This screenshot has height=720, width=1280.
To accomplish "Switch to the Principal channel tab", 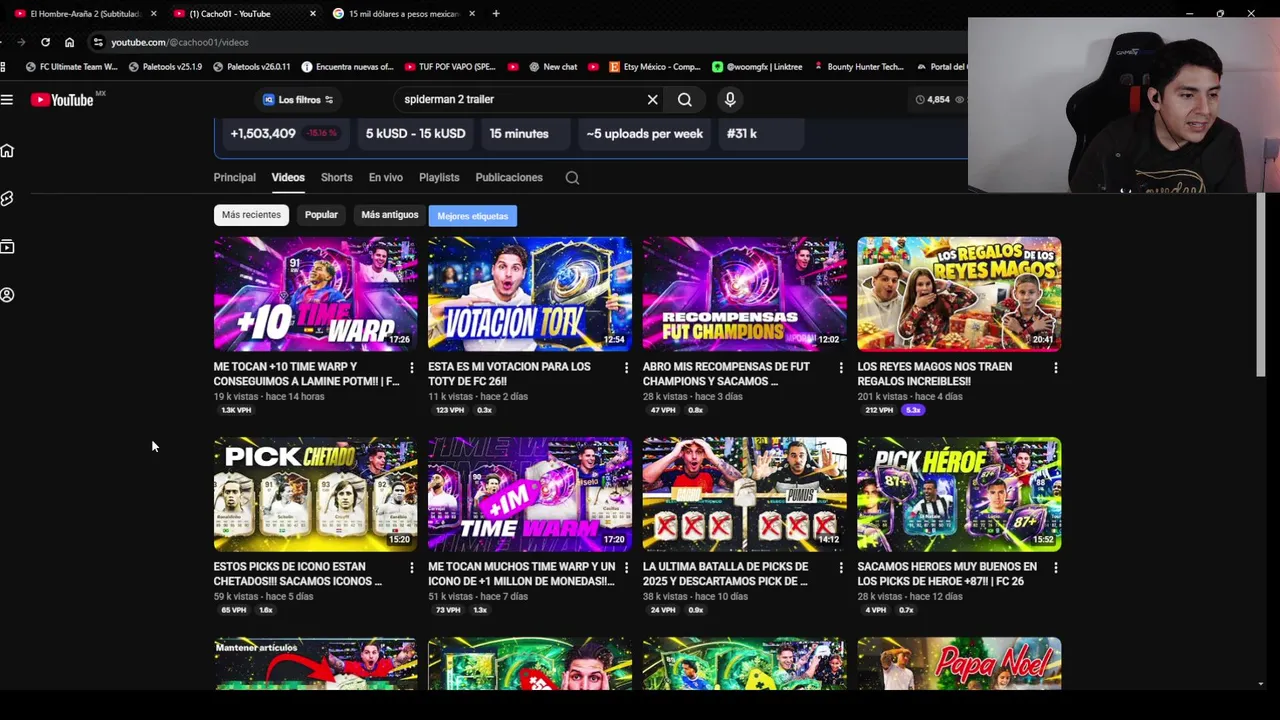I will point(234,177).
